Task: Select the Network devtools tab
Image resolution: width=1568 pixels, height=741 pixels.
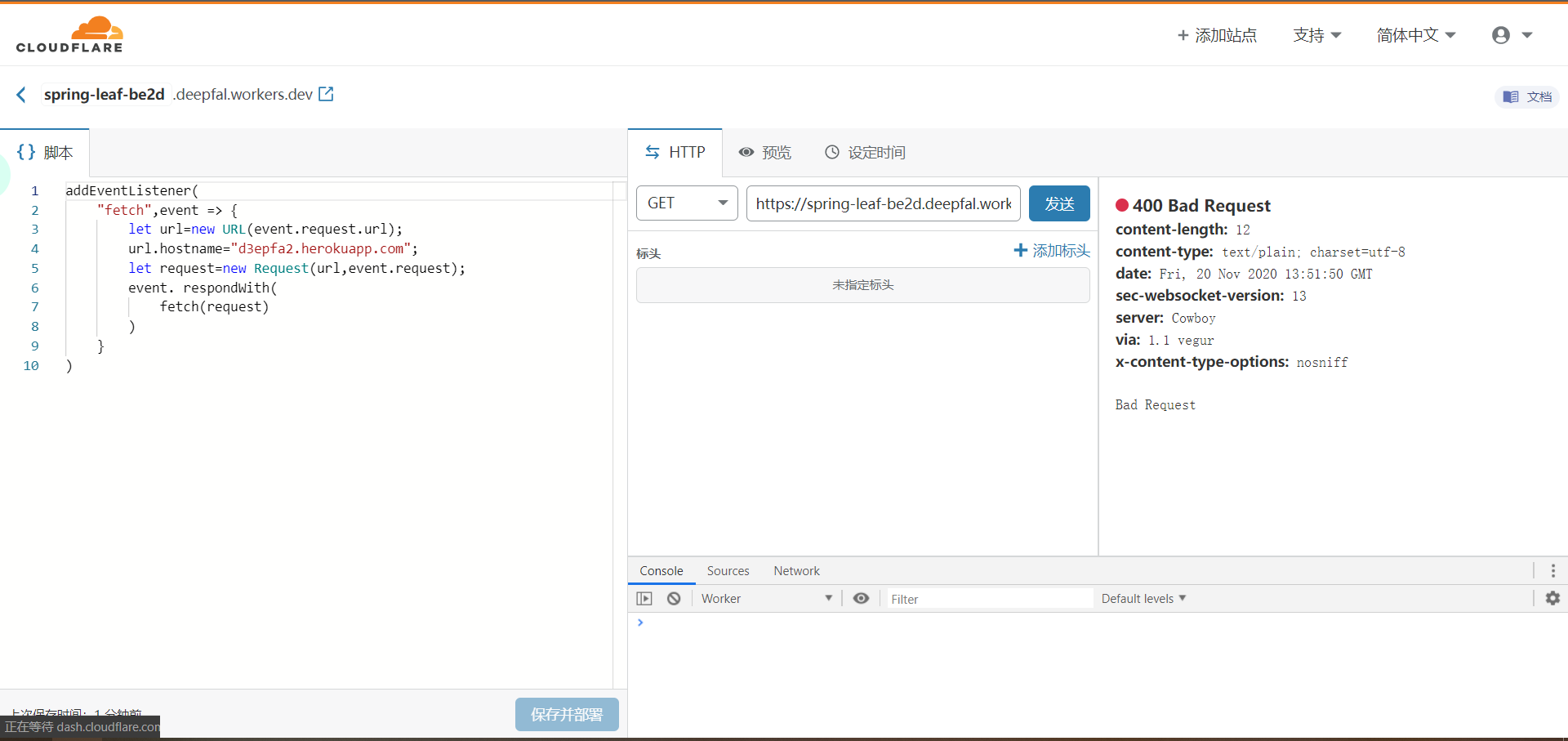Action: pos(797,571)
